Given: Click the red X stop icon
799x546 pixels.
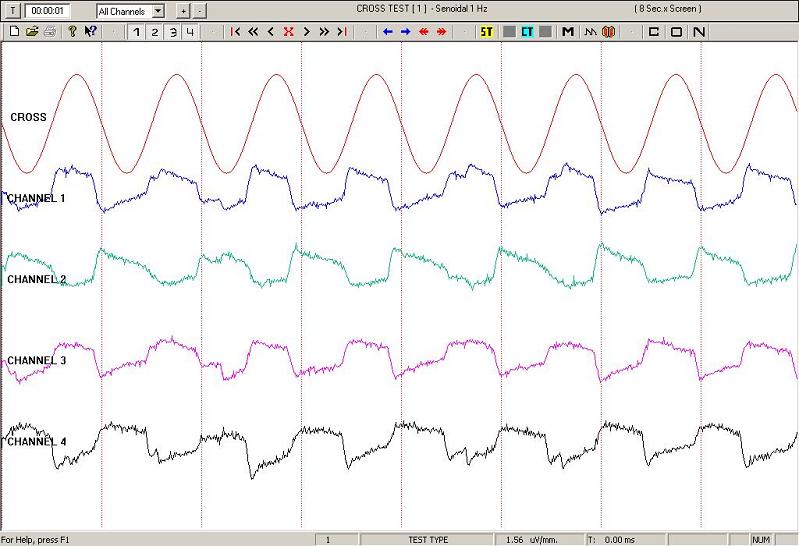Looking at the screenshot, I should 288,32.
